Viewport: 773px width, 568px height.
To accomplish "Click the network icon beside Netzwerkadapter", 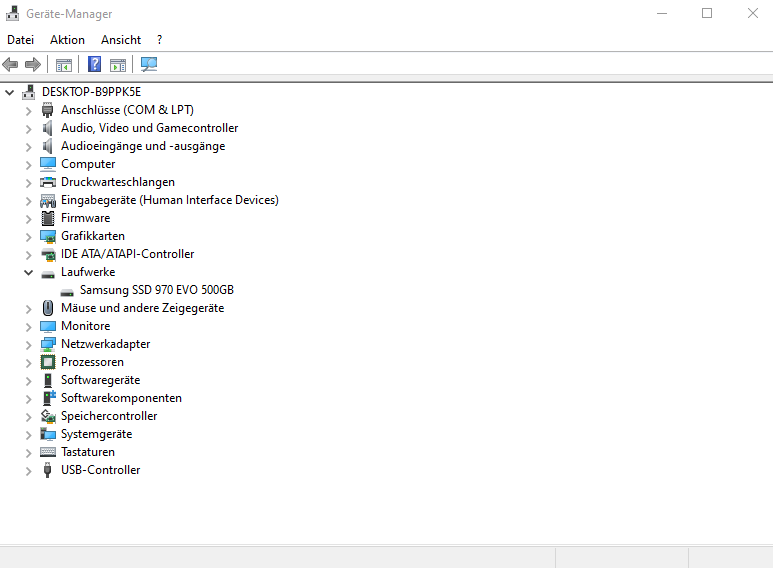I will 48,344.
